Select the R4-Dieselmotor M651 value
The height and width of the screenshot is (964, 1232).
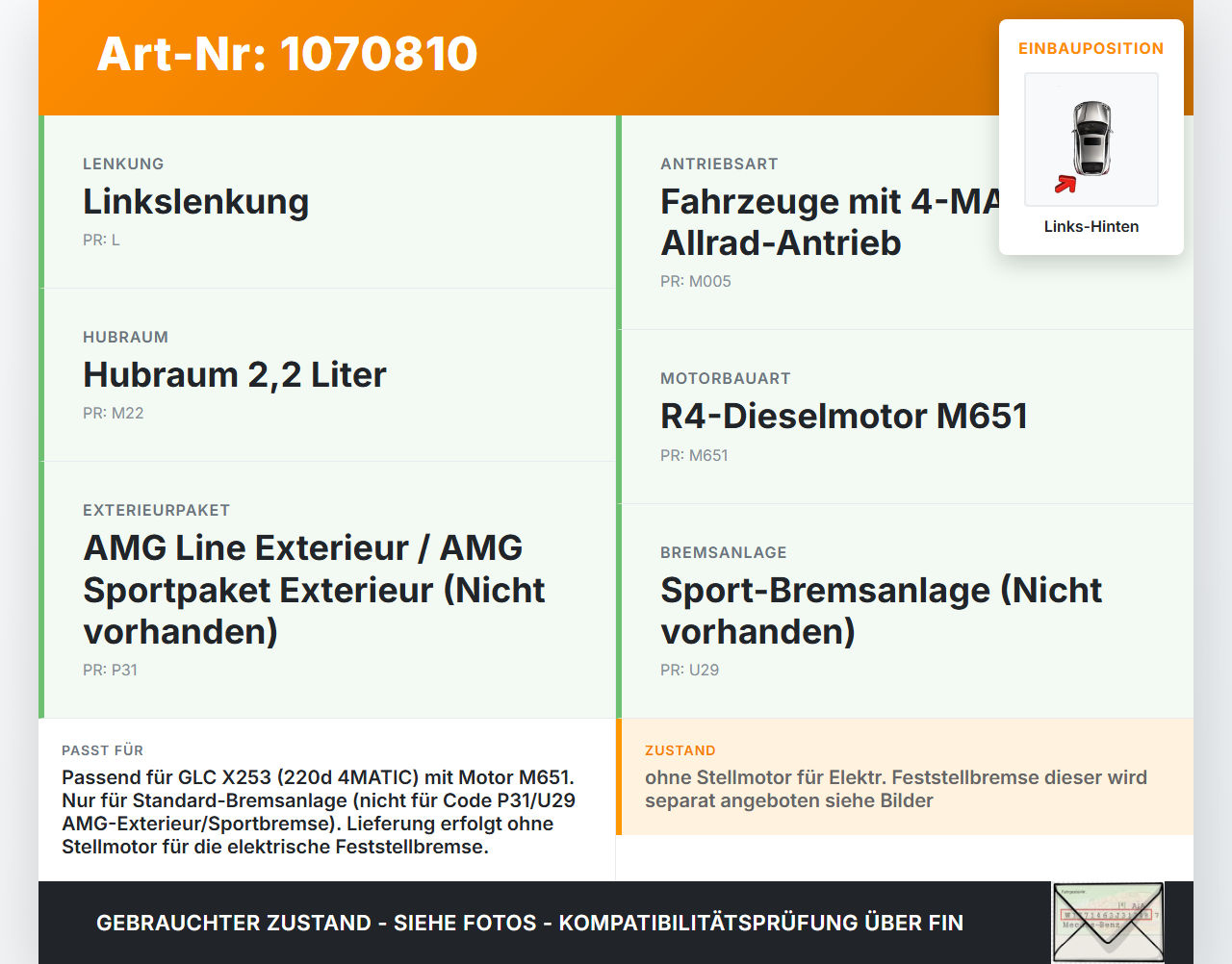tap(844, 416)
